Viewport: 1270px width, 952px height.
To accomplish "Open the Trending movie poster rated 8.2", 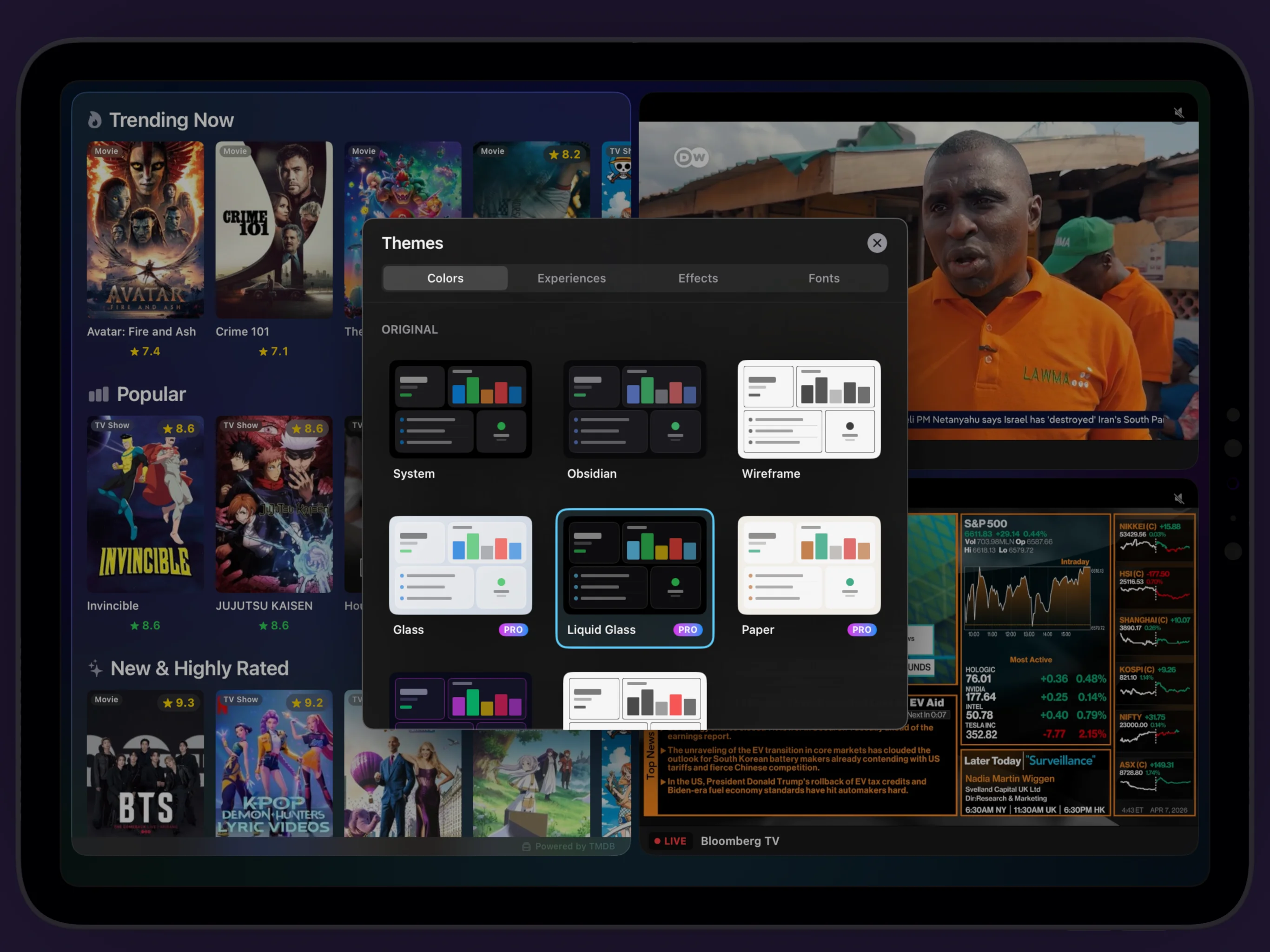I will tap(531, 179).
